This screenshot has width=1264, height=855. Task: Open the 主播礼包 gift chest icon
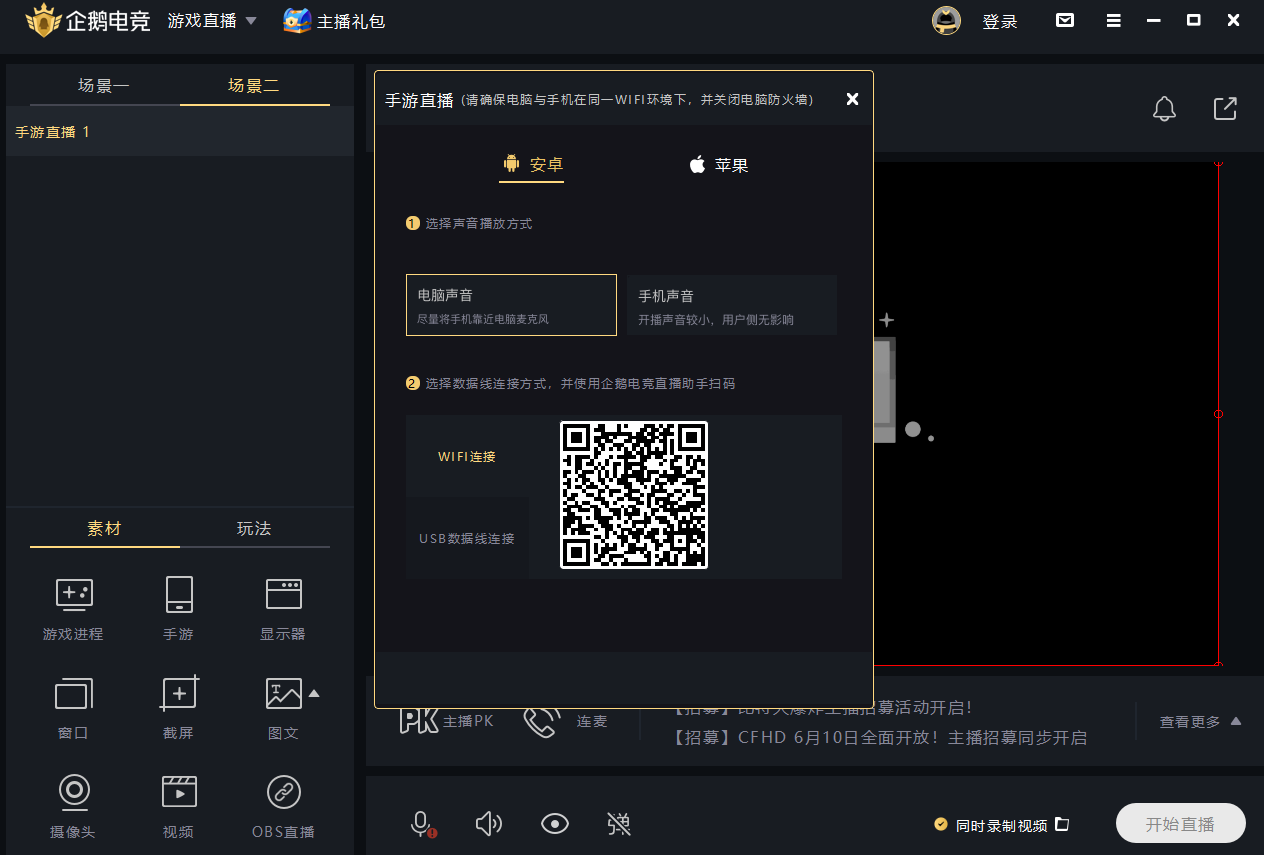[x=297, y=21]
